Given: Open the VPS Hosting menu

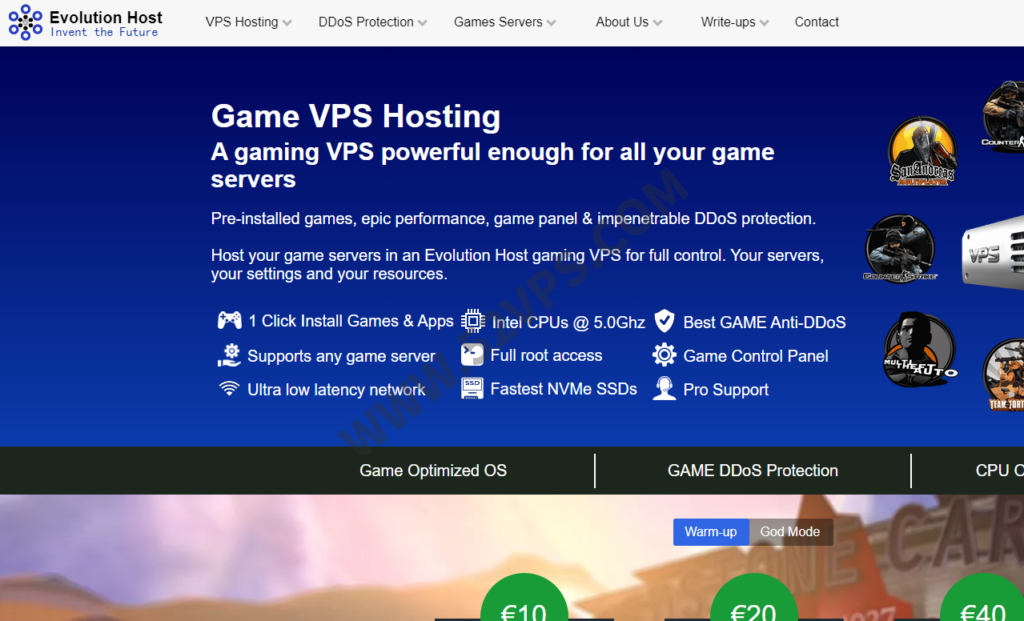Looking at the screenshot, I should [x=242, y=22].
